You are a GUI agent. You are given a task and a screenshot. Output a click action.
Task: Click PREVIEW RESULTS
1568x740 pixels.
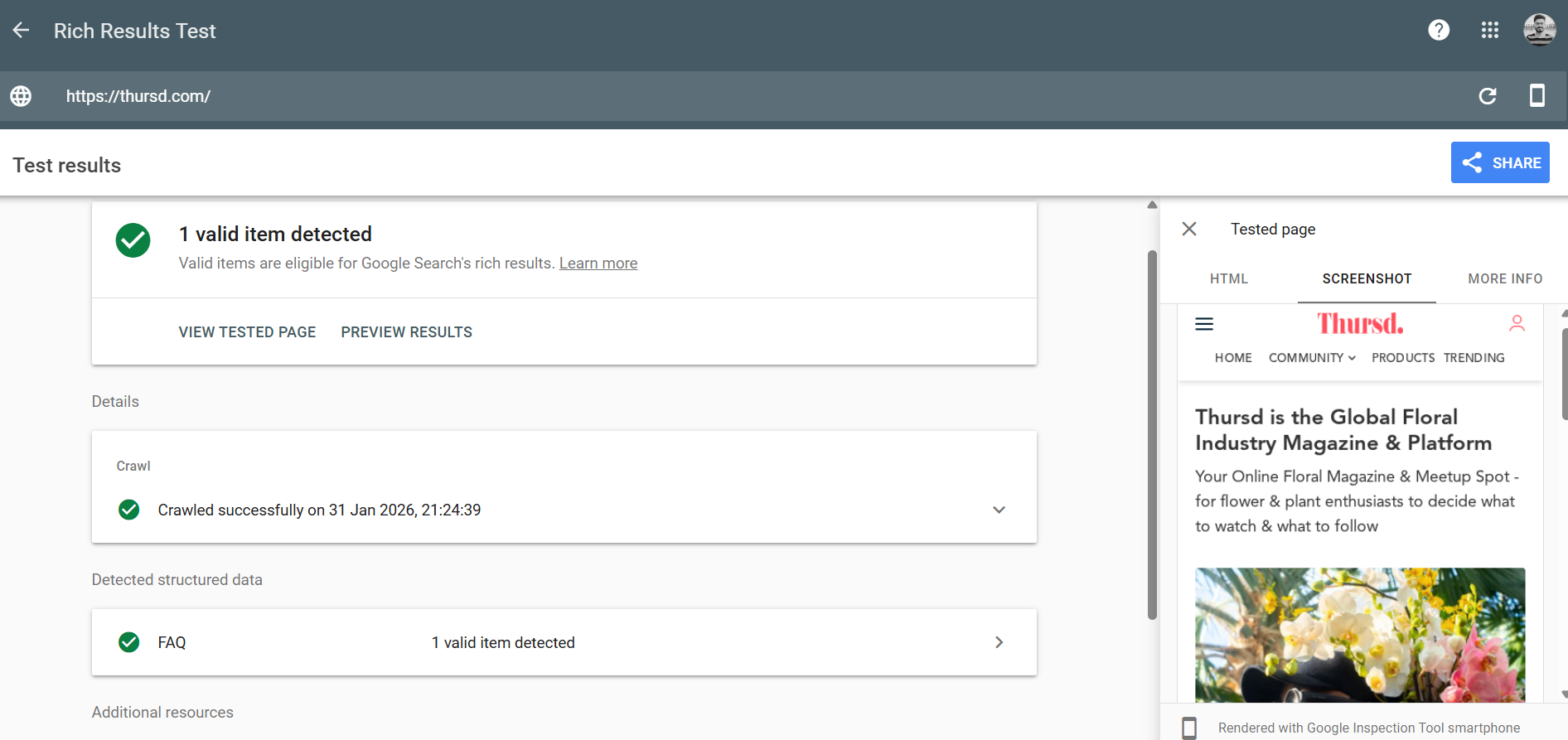406,332
